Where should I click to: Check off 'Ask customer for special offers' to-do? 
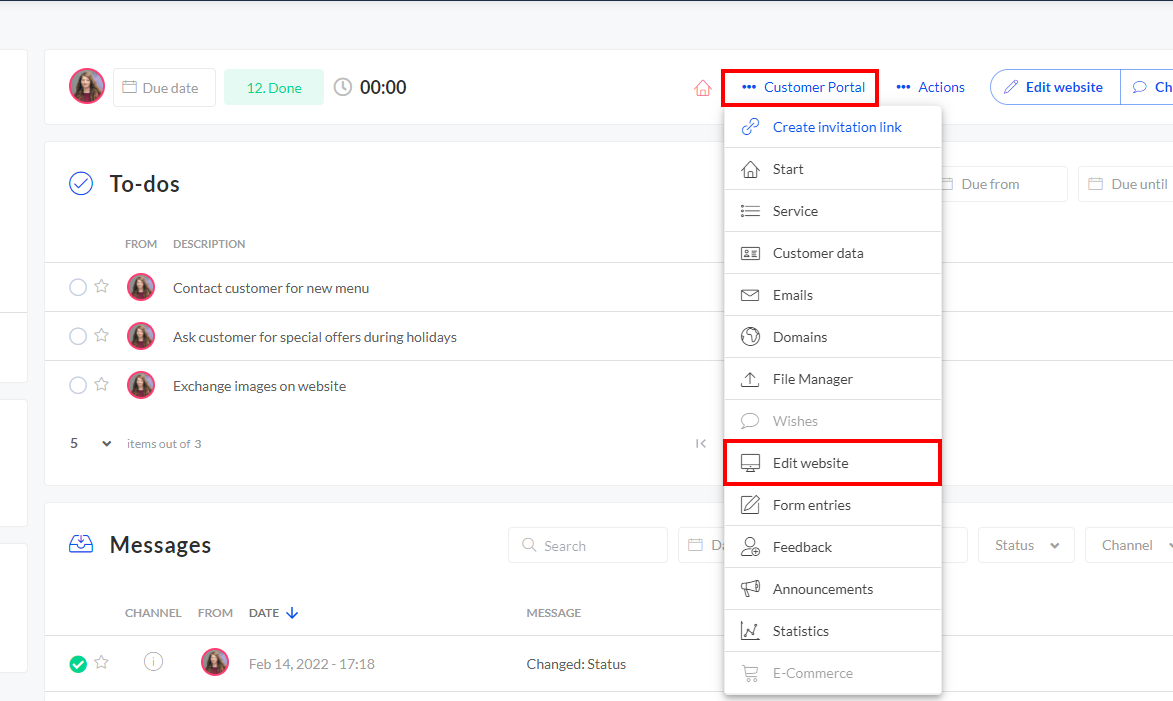[78, 336]
